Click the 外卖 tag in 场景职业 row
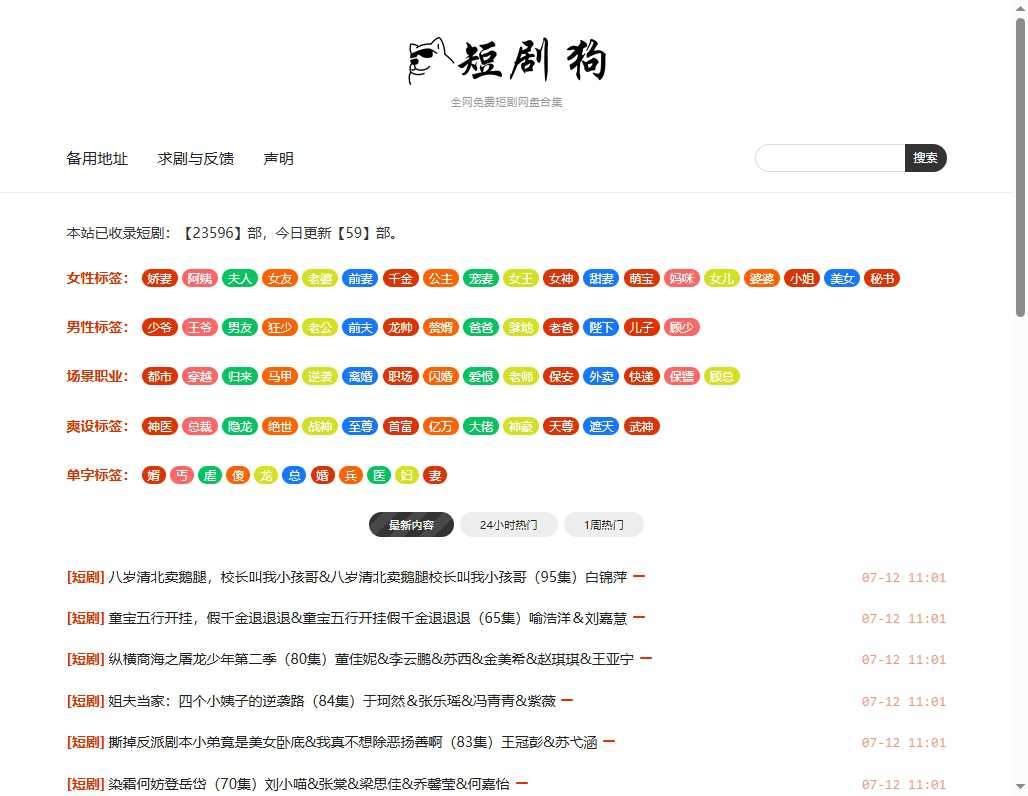Image resolution: width=1028 pixels, height=796 pixels. click(x=601, y=376)
